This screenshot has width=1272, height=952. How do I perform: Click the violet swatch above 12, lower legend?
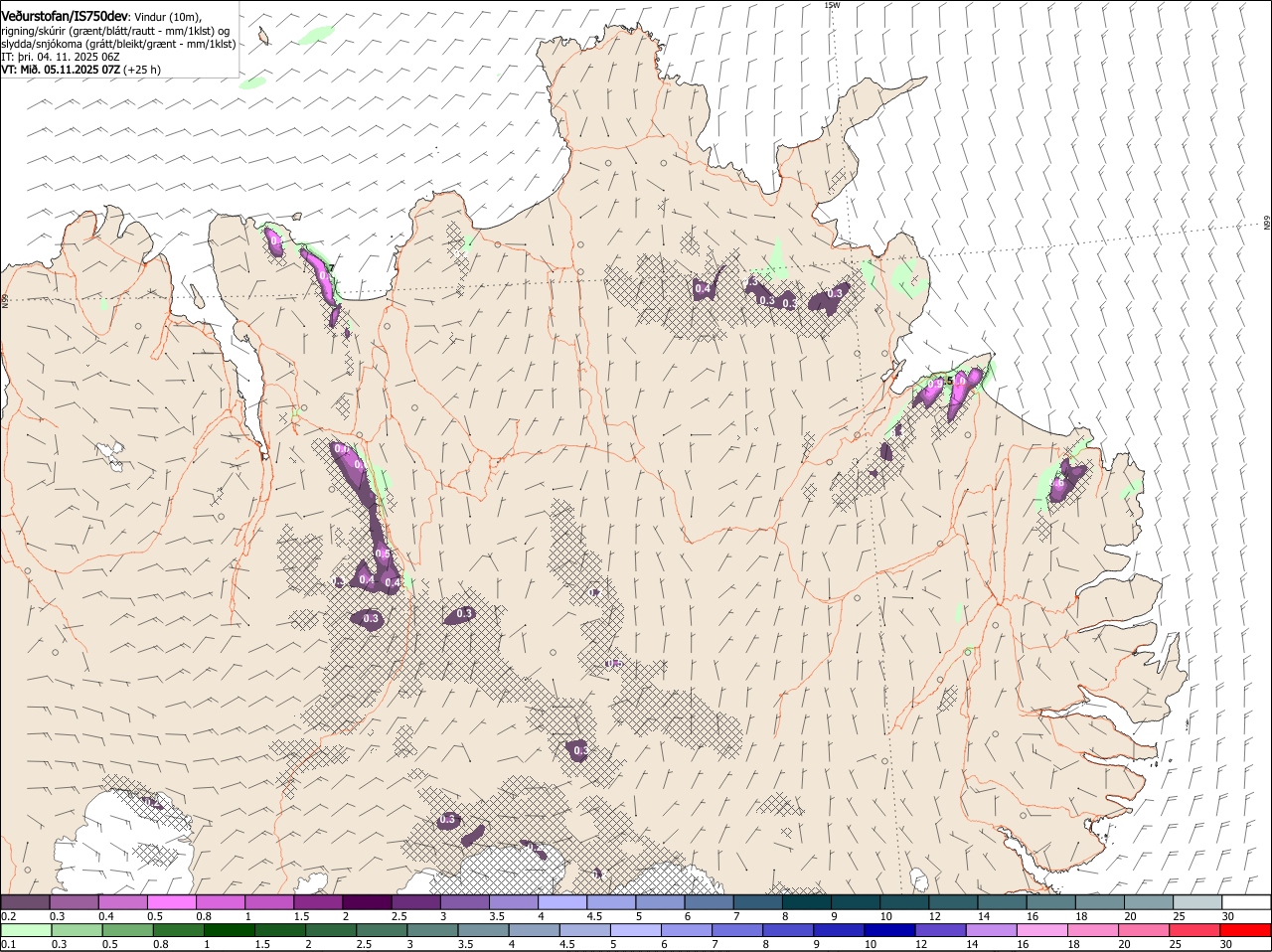(x=940, y=931)
